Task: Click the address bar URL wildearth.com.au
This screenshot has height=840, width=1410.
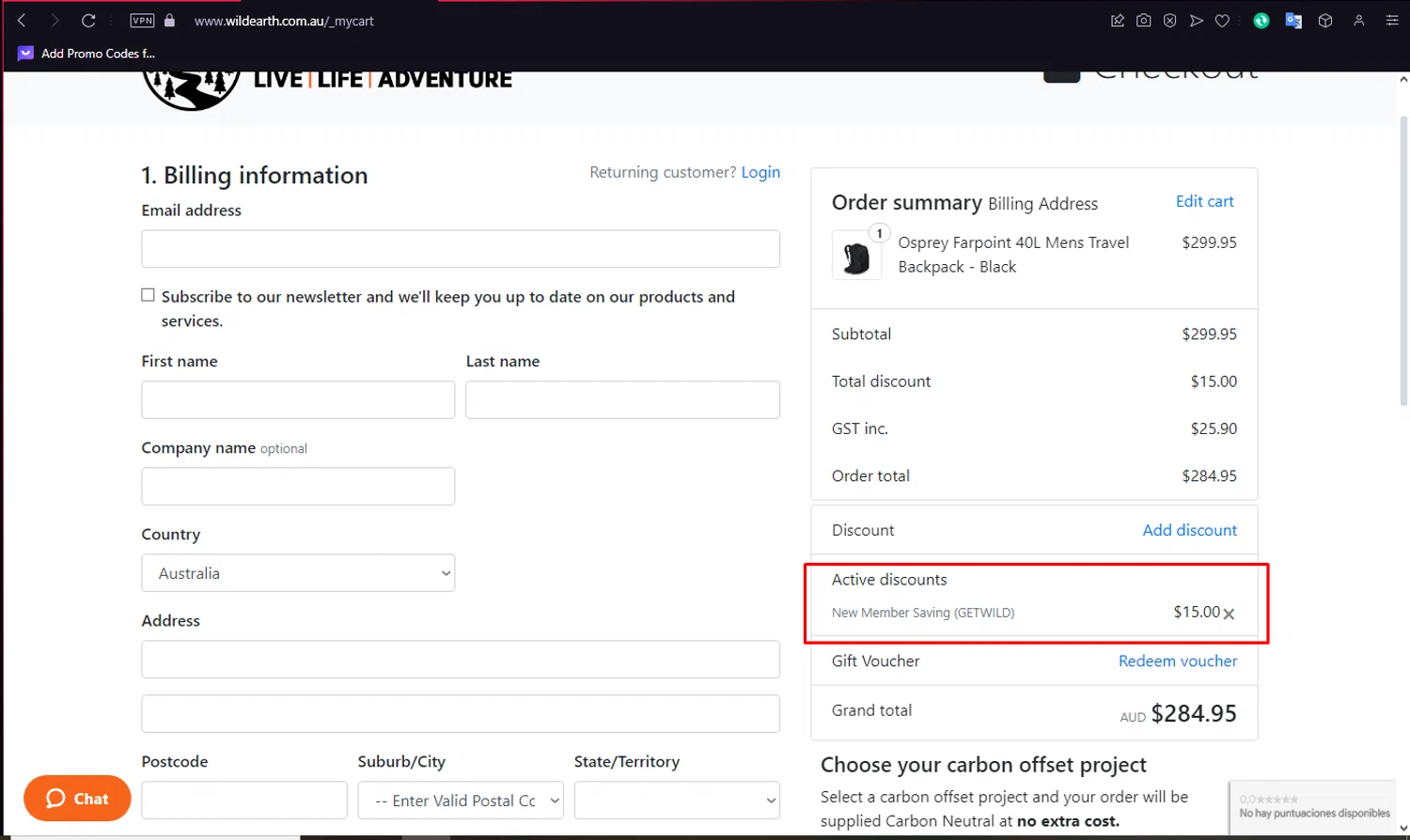Action: pyautogui.click(x=284, y=21)
